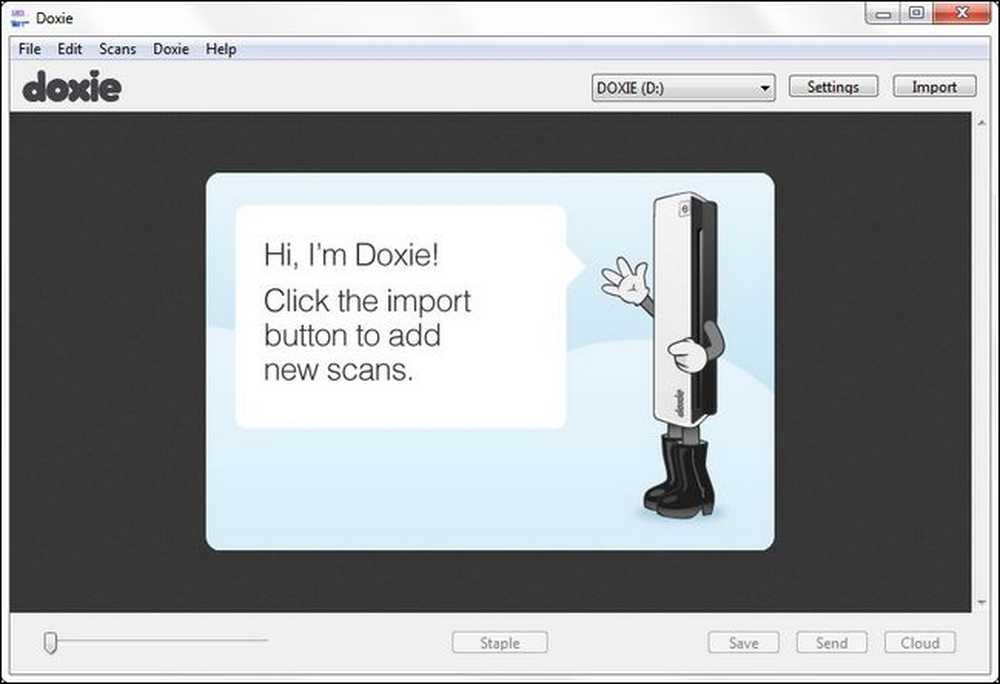
Task: Click the Hi, I'm Doxie welcome panel
Action: (490, 361)
